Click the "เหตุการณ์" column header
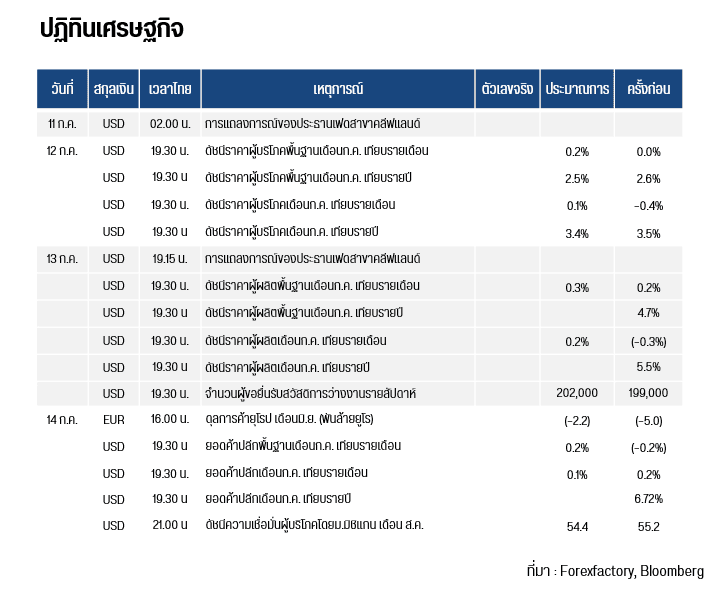 tap(338, 89)
